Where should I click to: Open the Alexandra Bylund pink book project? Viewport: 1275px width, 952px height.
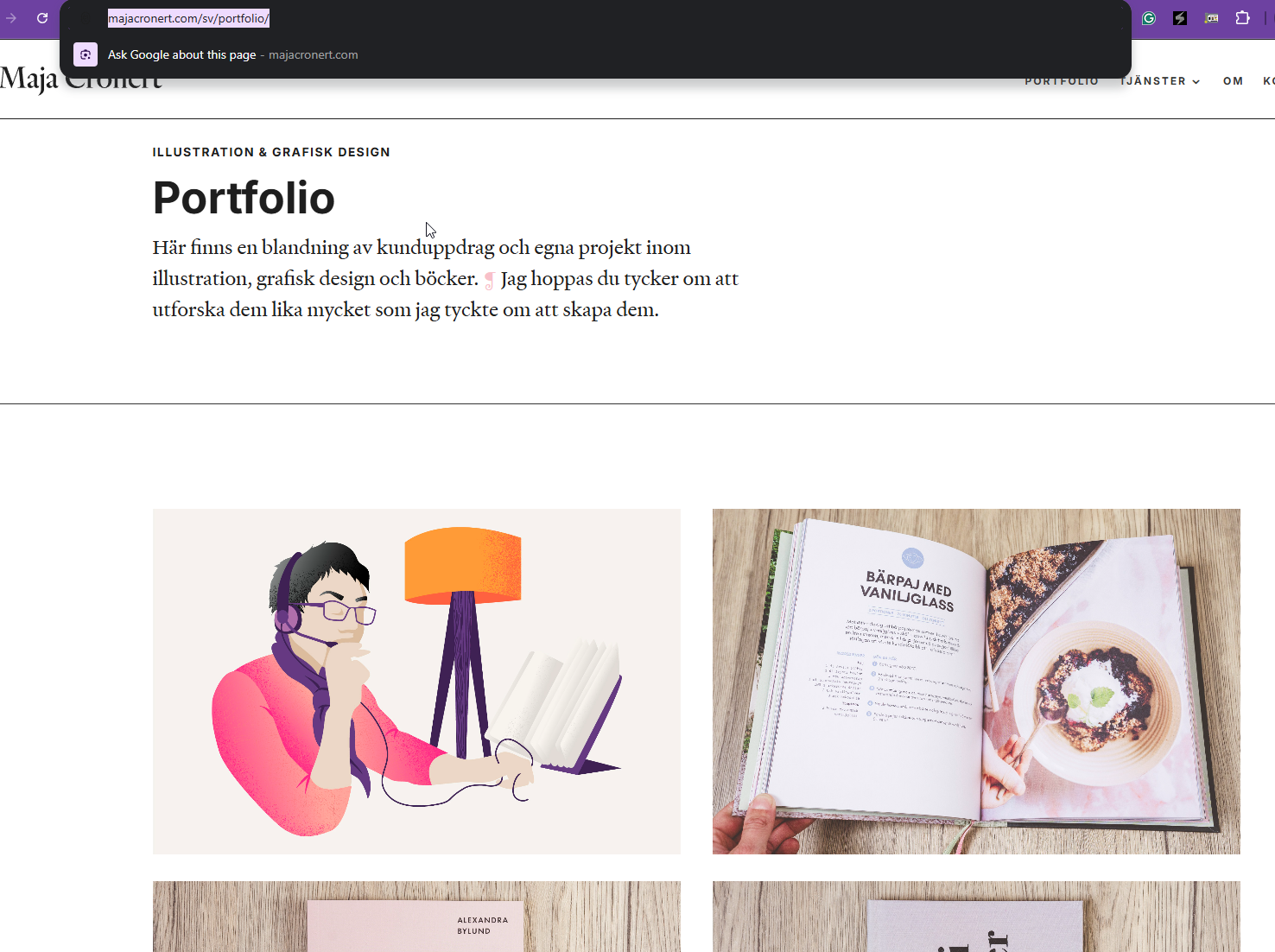click(x=416, y=917)
